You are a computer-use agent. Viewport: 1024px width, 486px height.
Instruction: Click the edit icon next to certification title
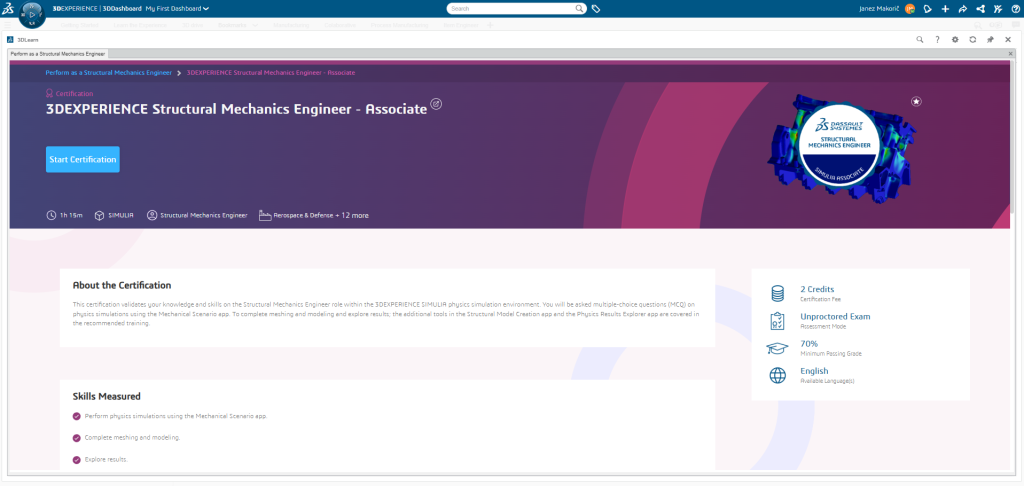coord(436,103)
